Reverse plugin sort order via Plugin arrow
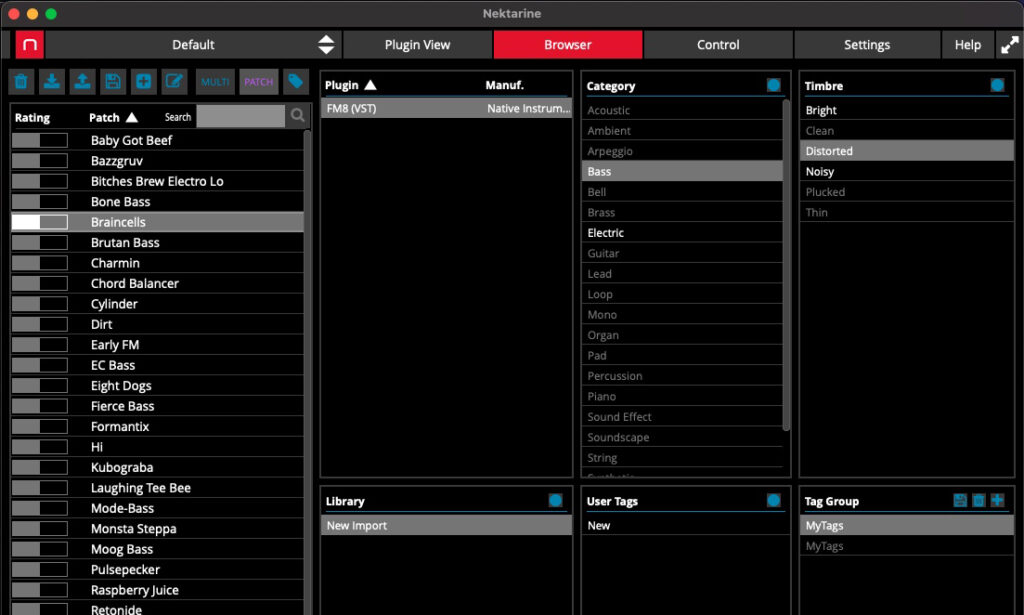Viewport: 1024px width, 615px height. pos(370,85)
